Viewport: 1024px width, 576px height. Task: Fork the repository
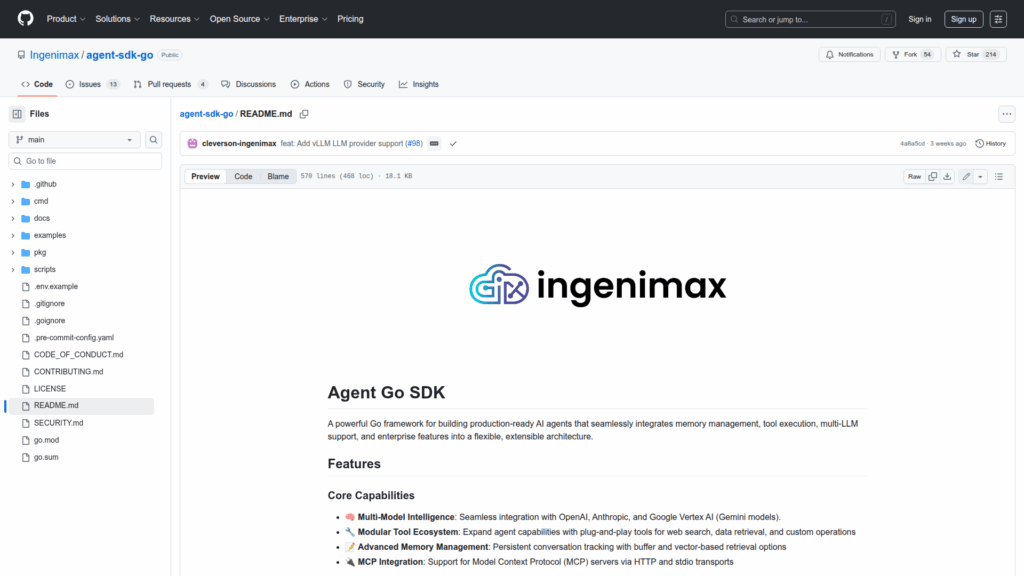[912, 55]
